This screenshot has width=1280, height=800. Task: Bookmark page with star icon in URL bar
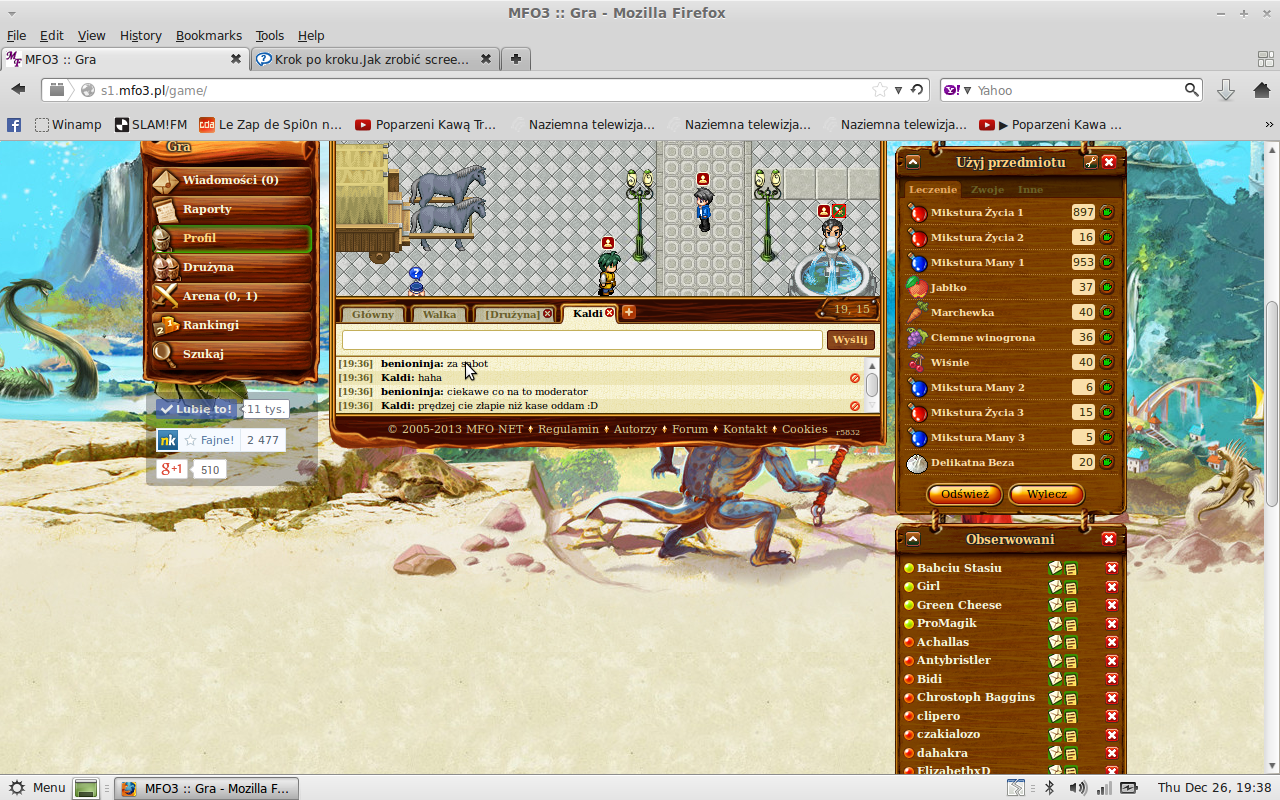click(879, 90)
